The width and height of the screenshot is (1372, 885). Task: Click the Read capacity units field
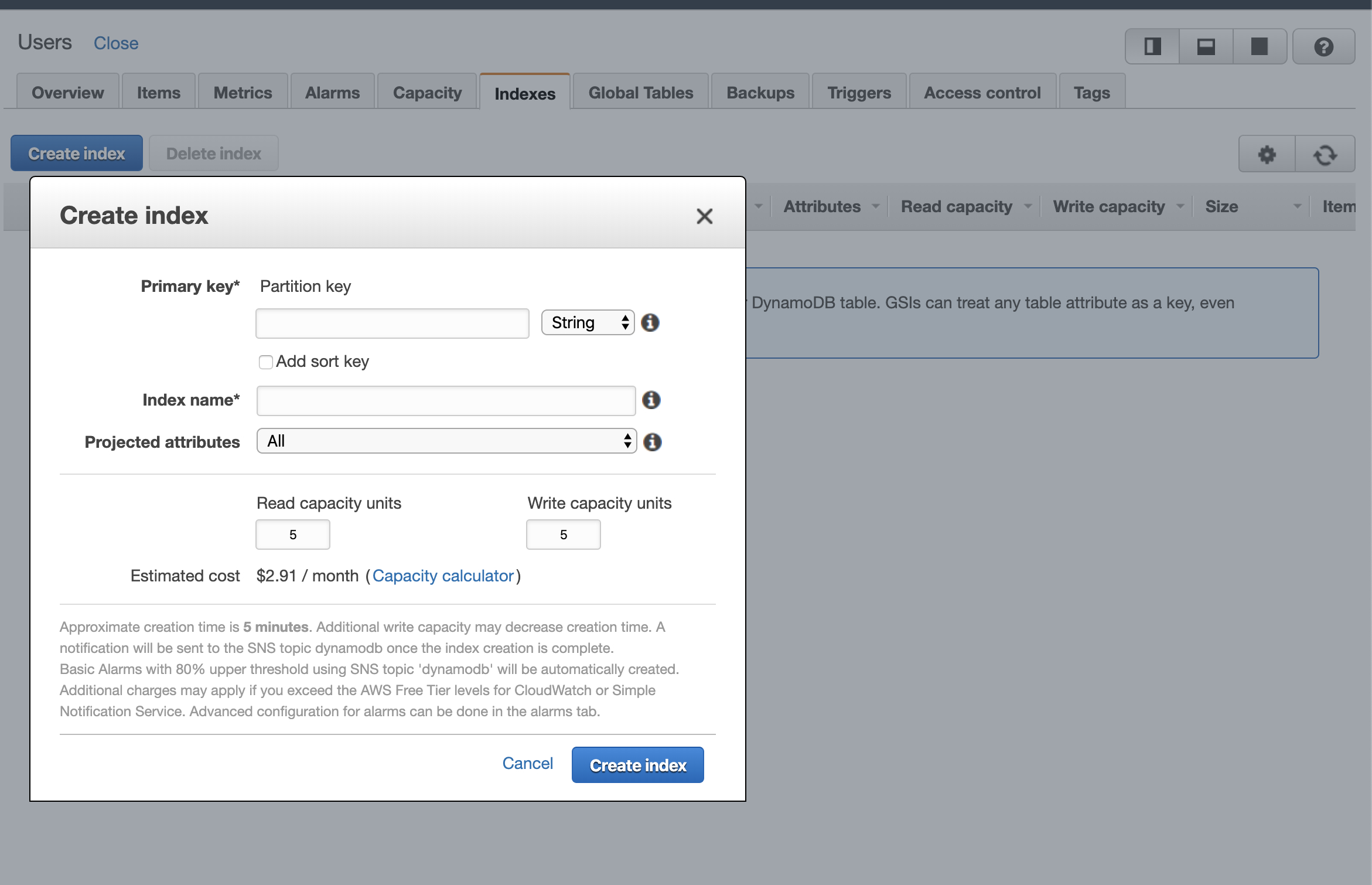point(293,535)
